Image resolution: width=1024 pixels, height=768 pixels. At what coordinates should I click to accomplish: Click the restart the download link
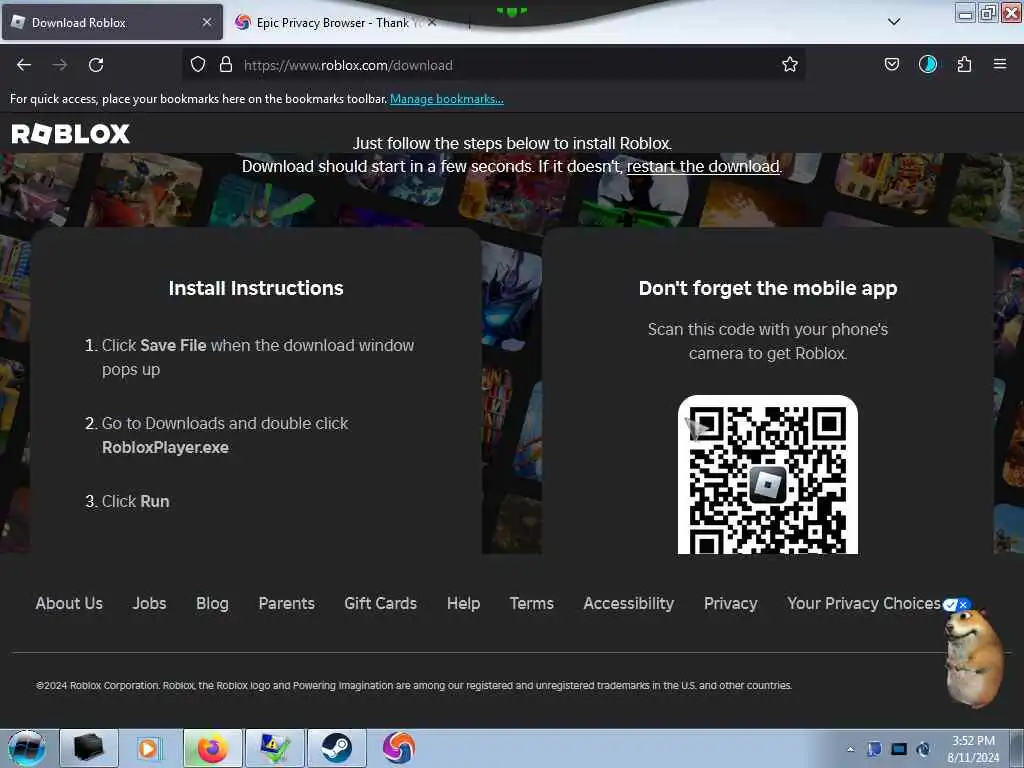point(703,167)
